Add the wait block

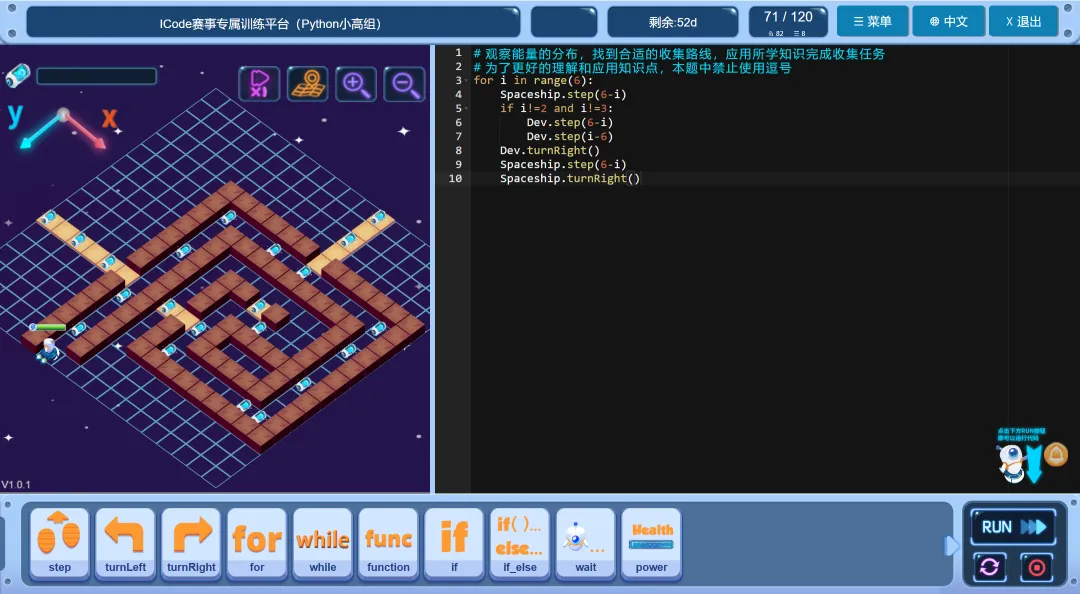[585, 544]
